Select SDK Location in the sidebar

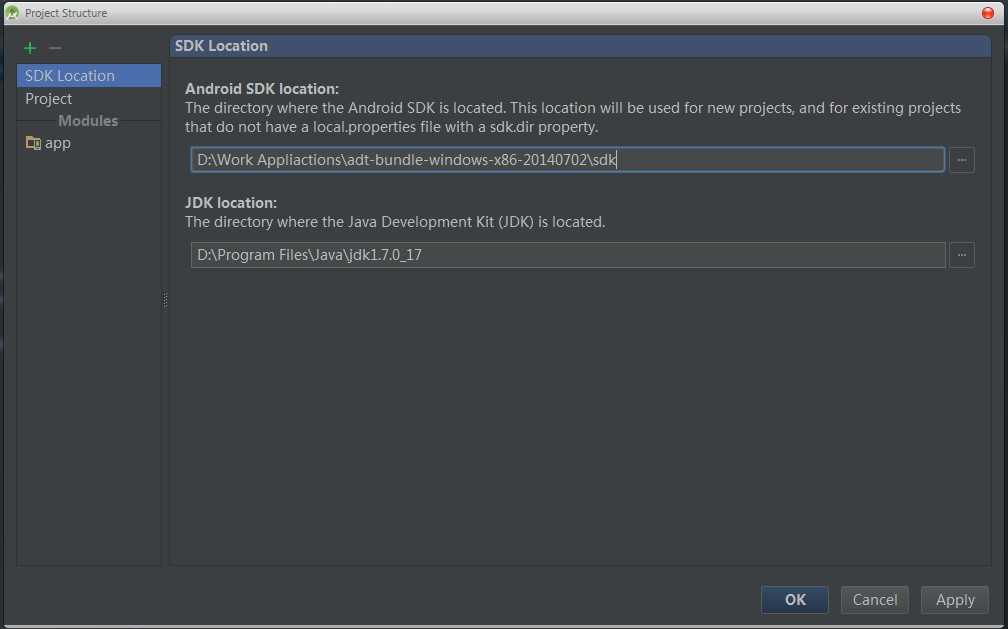[70, 76]
